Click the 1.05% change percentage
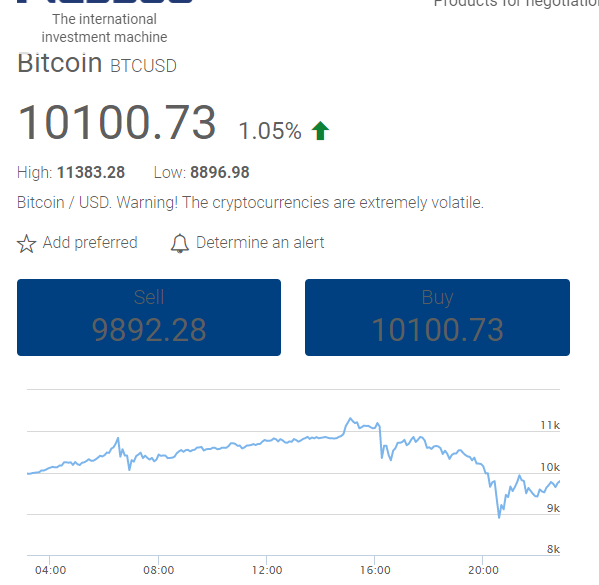 tap(270, 131)
